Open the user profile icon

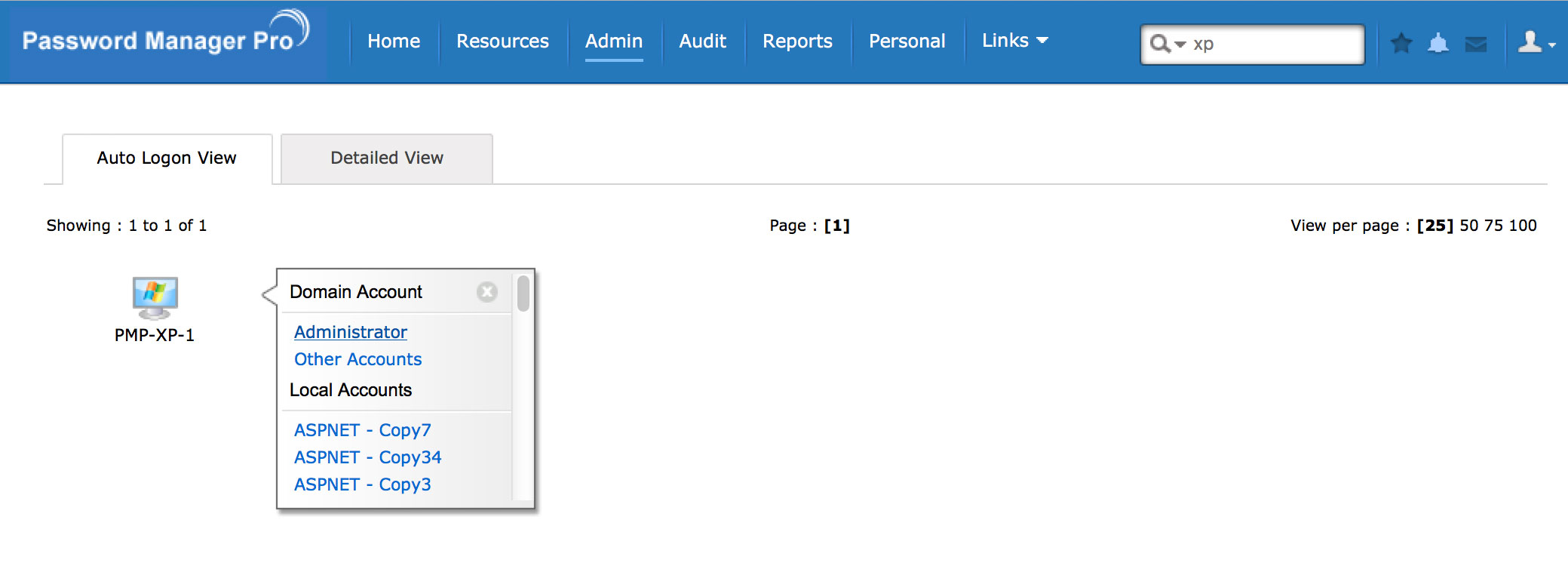(1530, 42)
